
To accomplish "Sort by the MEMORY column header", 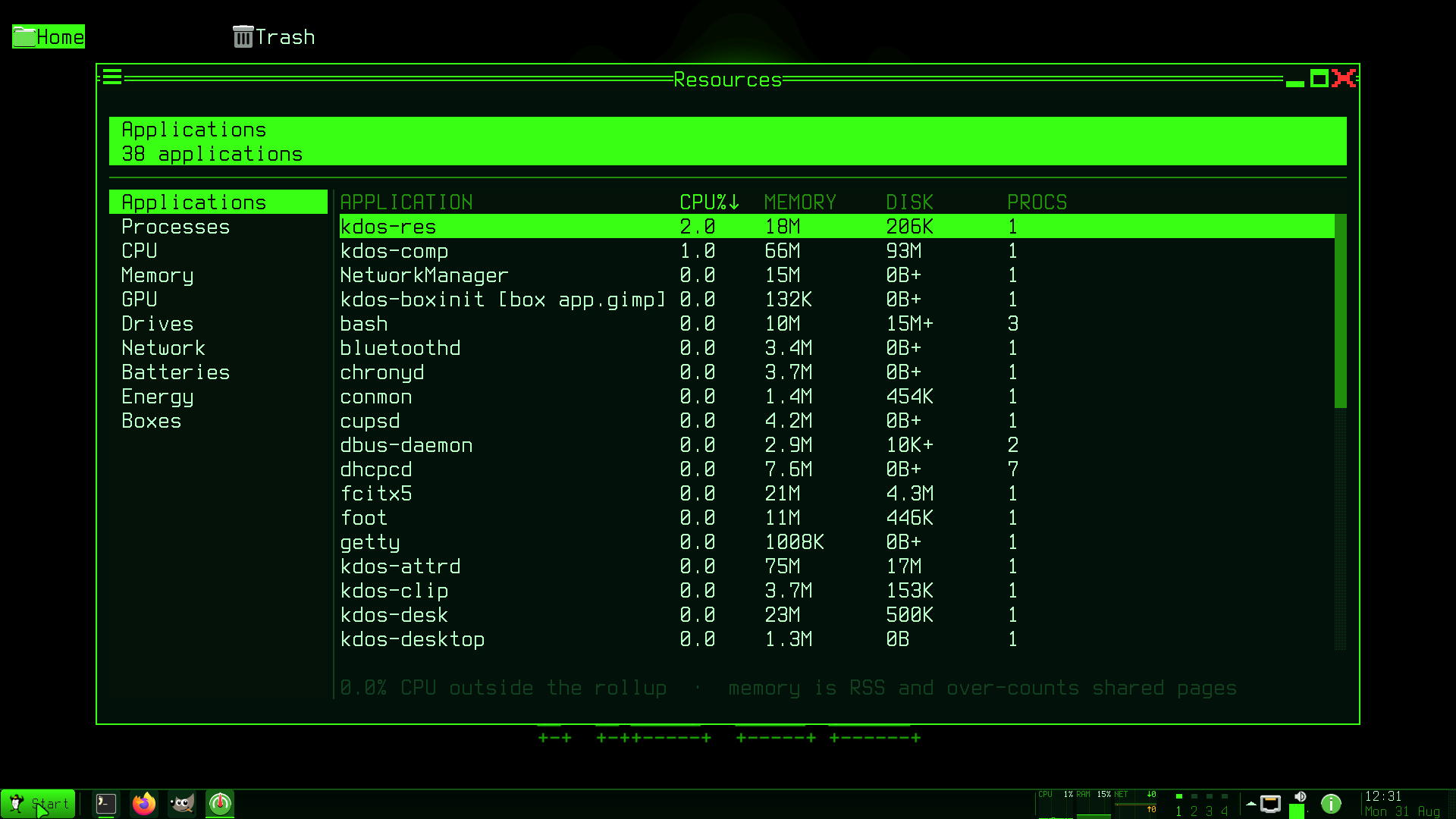I will (801, 202).
